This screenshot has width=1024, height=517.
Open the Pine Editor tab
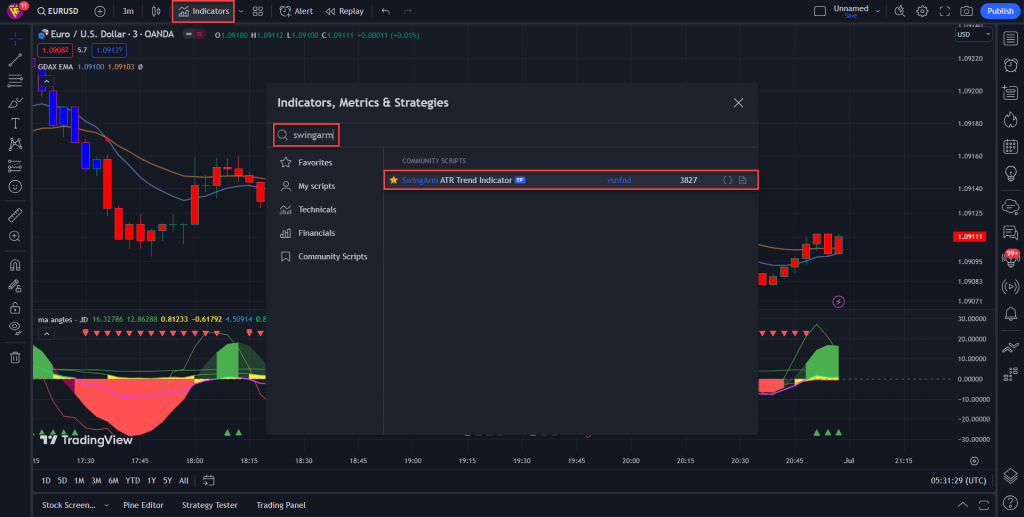tap(143, 505)
